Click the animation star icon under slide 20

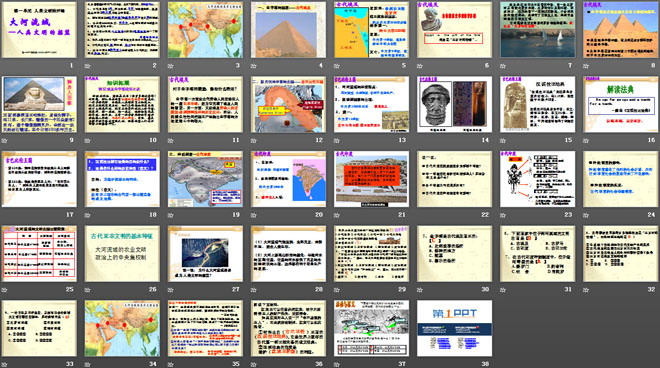253,215
